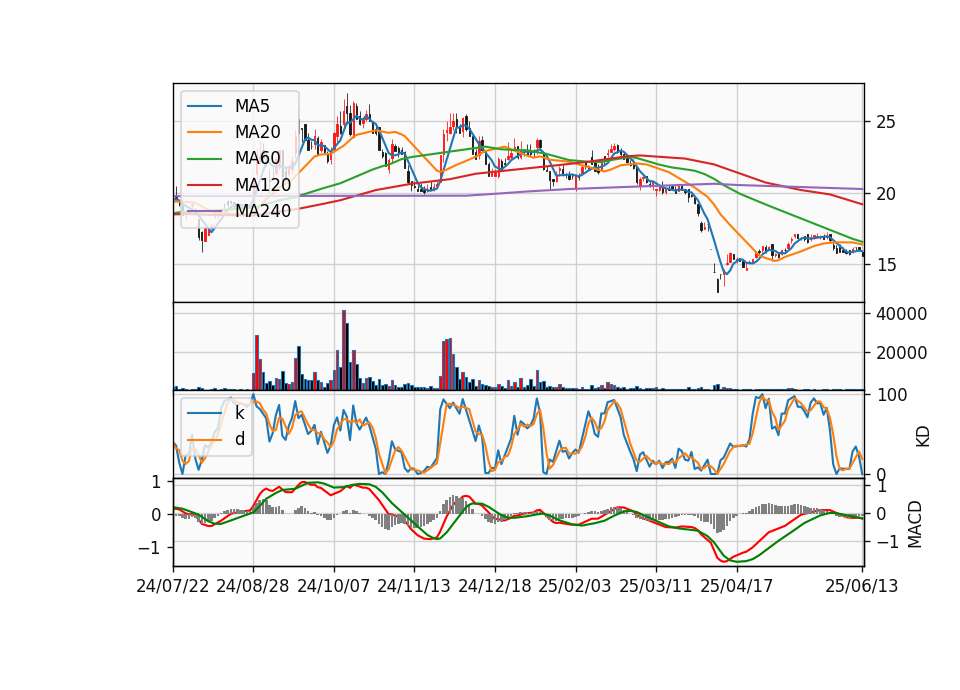This screenshot has height=690, width=960.
Task: Click the 24/12/18 date axis label
Action: click(495, 586)
